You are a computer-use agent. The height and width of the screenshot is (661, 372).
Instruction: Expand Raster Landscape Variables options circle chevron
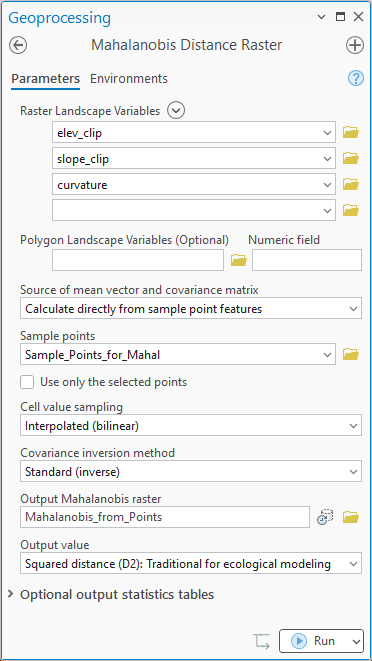(176, 111)
